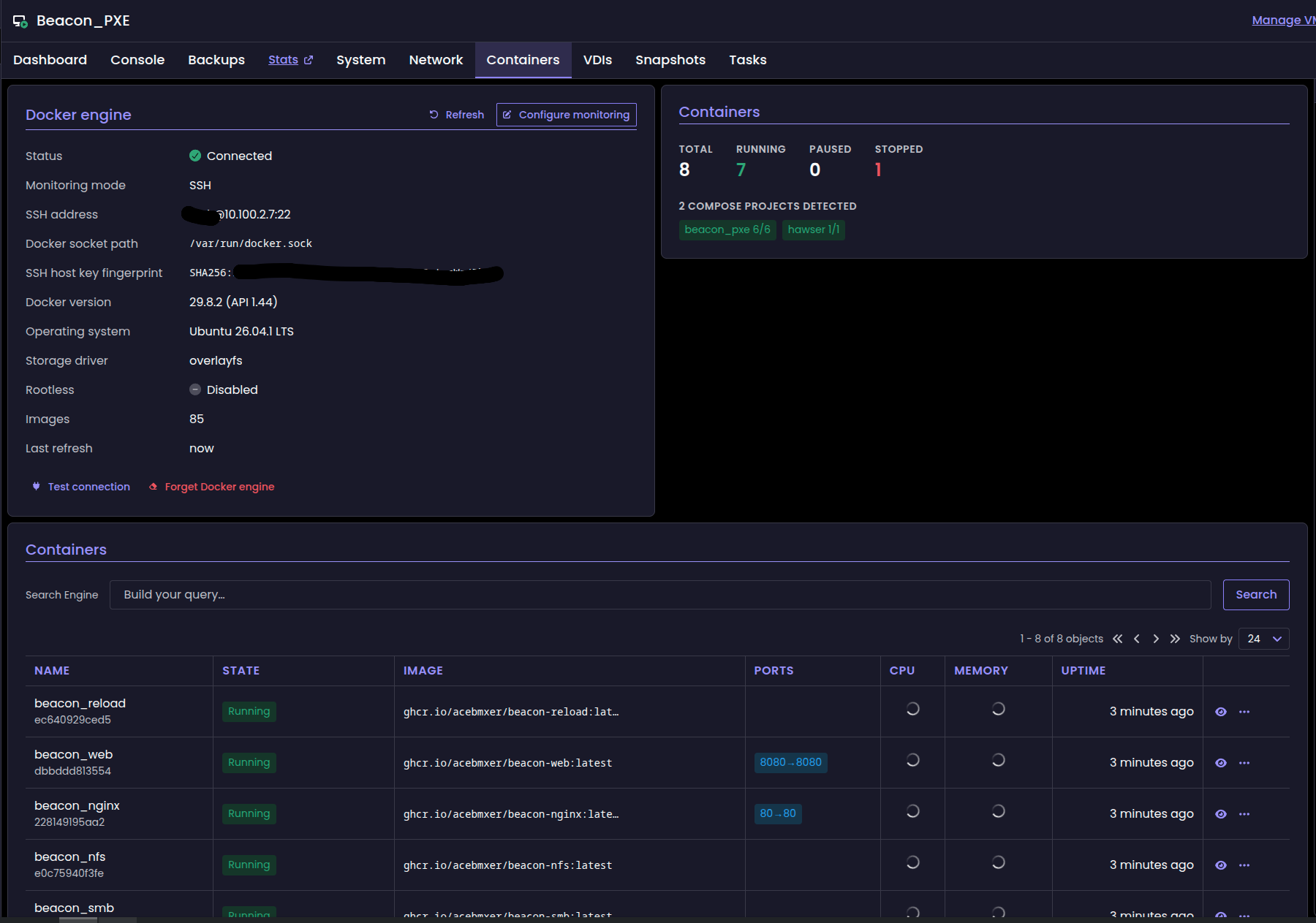Open the Stats external link
This screenshot has height=923, width=1316.
(290, 60)
